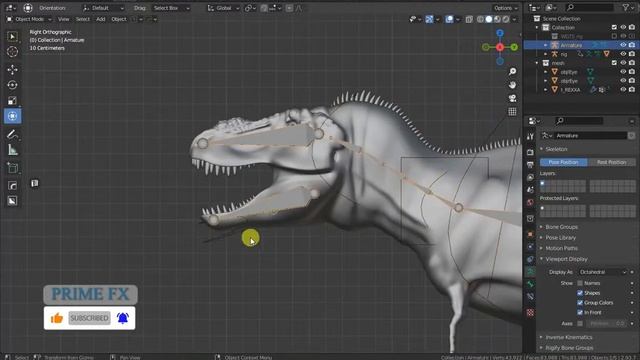Hide the mesh collection via eye icon
The height and width of the screenshot is (360, 640).
point(623,63)
